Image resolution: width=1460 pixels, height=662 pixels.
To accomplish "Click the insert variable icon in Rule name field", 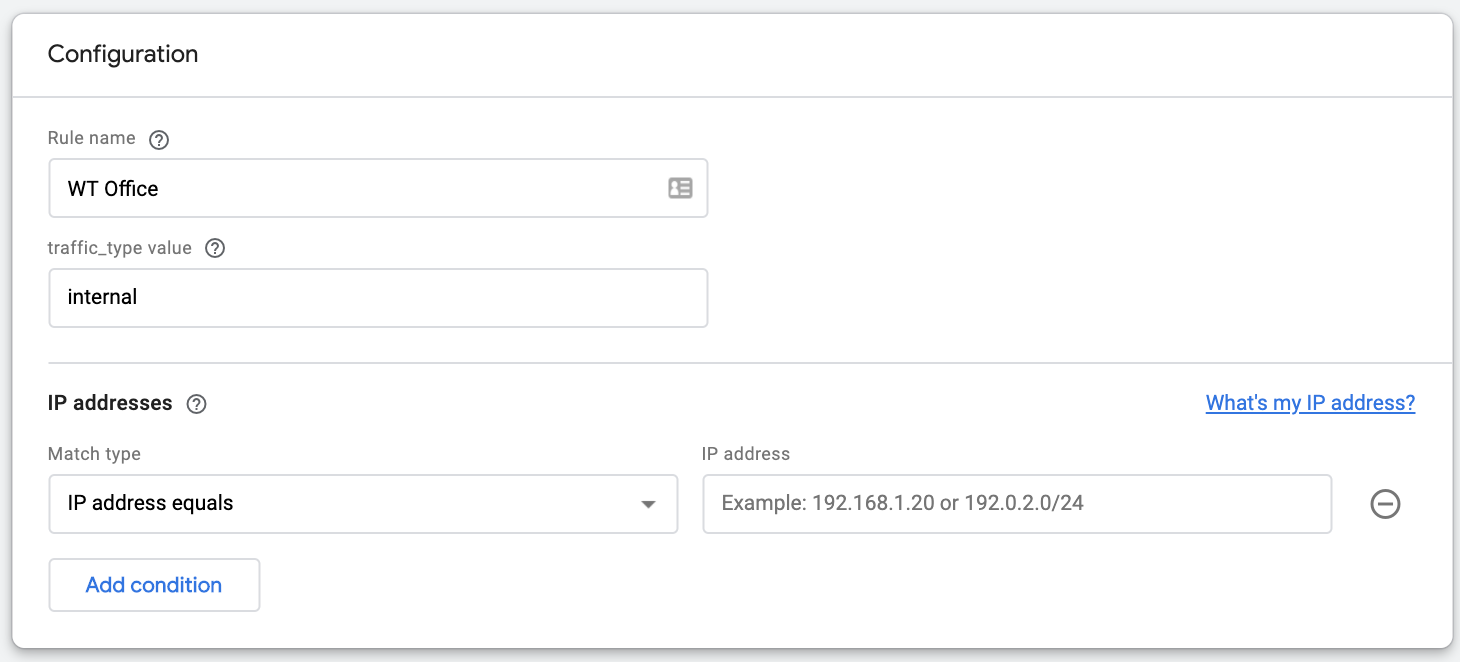I will (x=680, y=188).
